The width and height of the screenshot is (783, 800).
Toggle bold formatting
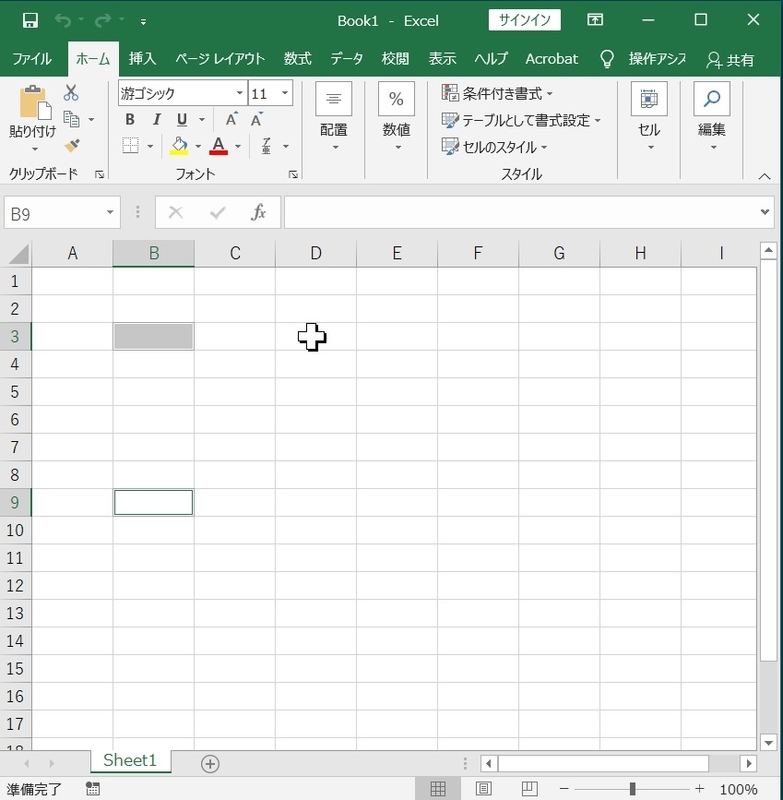(x=130, y=119)
